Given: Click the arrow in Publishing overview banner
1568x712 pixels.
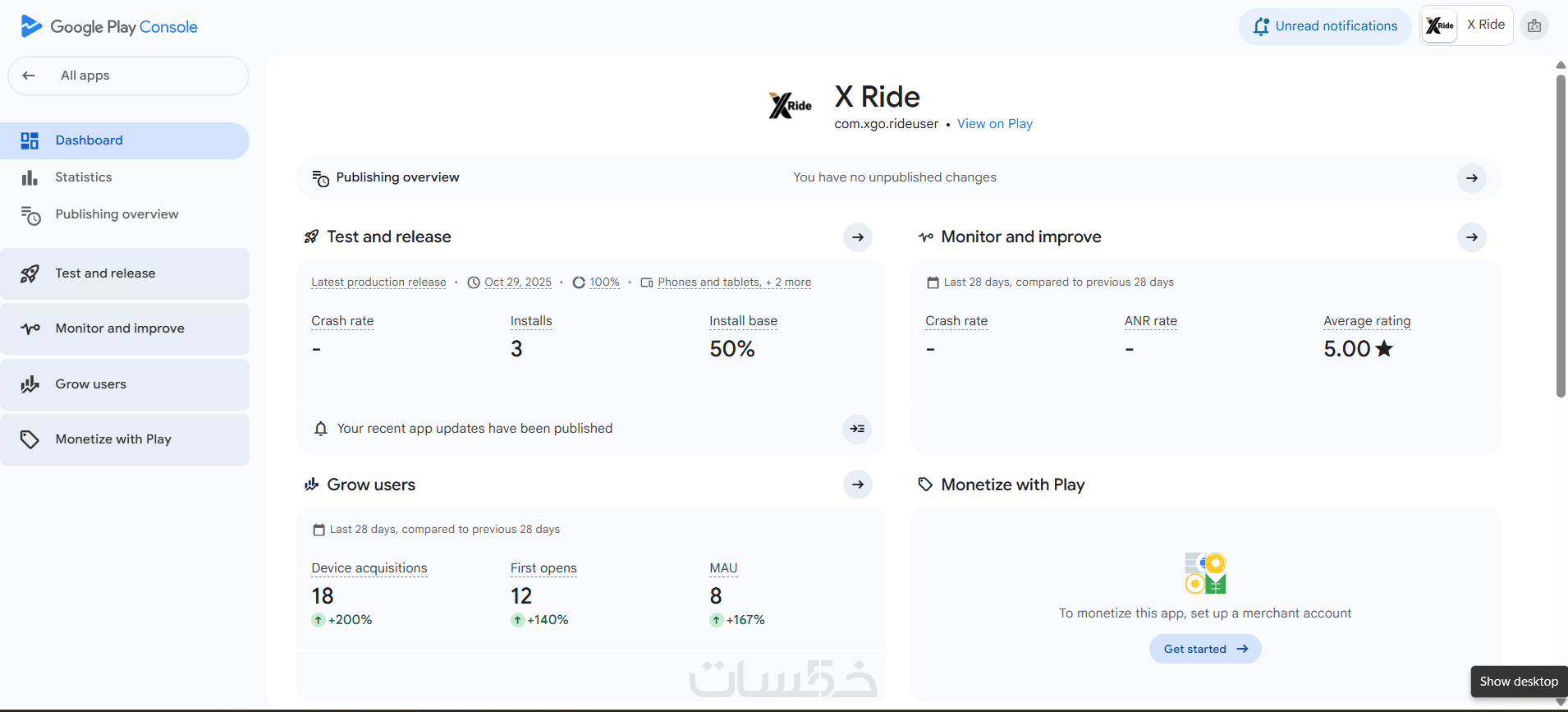Looking at the screenshot, I should click(x=1471, y=178).
